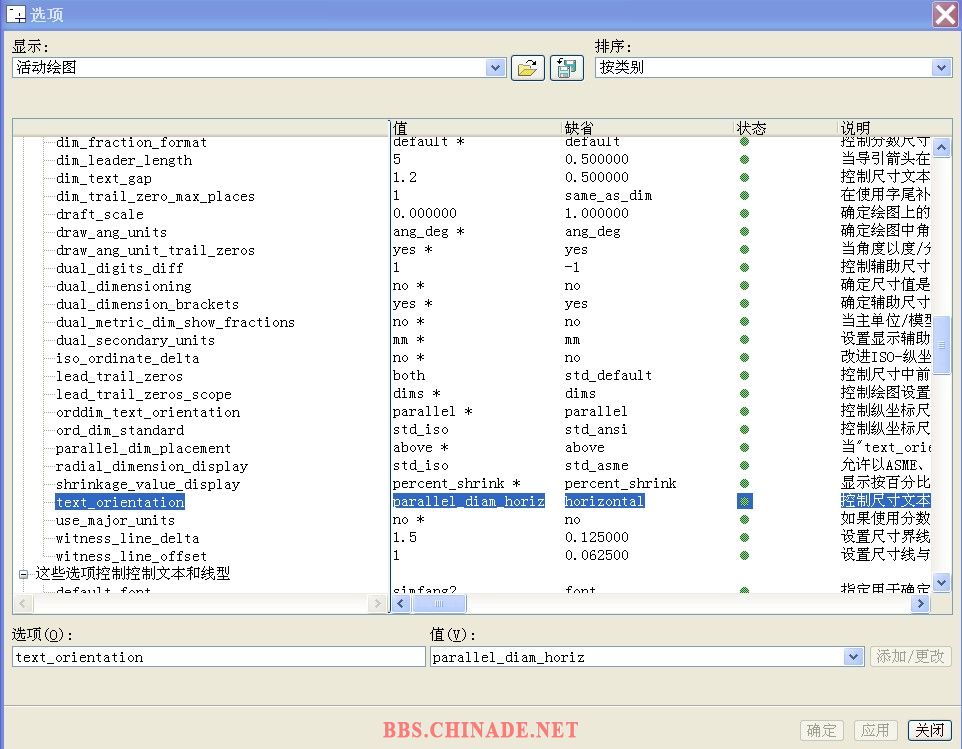The image size is (962, 749).
Task: Select dim_fraction_format option row
Action: tap(131, 142)
